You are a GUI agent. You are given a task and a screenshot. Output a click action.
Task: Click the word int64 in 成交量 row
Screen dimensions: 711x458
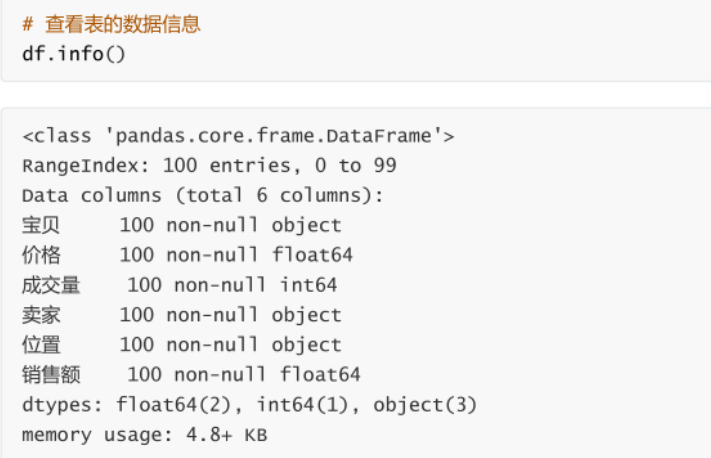coord(309,285)
